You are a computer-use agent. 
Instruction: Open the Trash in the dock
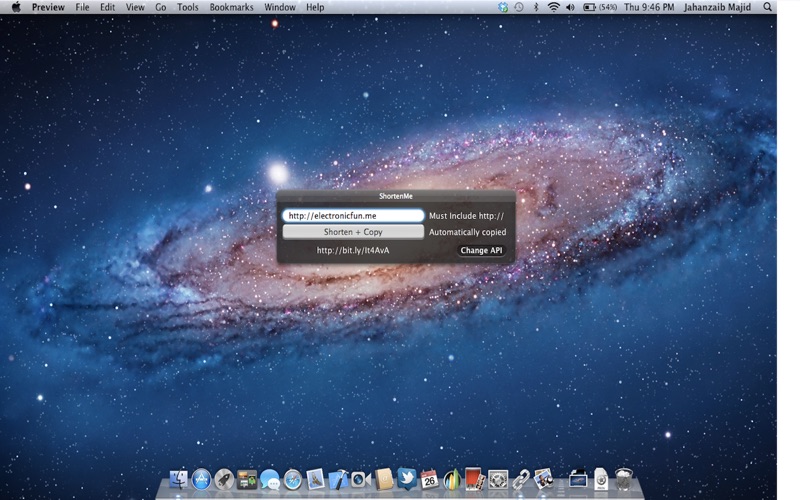(623, 479)
